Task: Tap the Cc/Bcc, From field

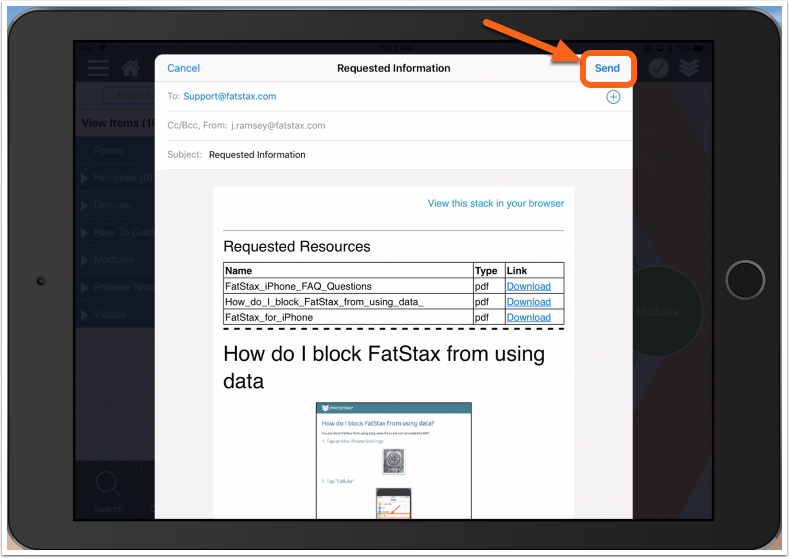Action: coord(393,126)
